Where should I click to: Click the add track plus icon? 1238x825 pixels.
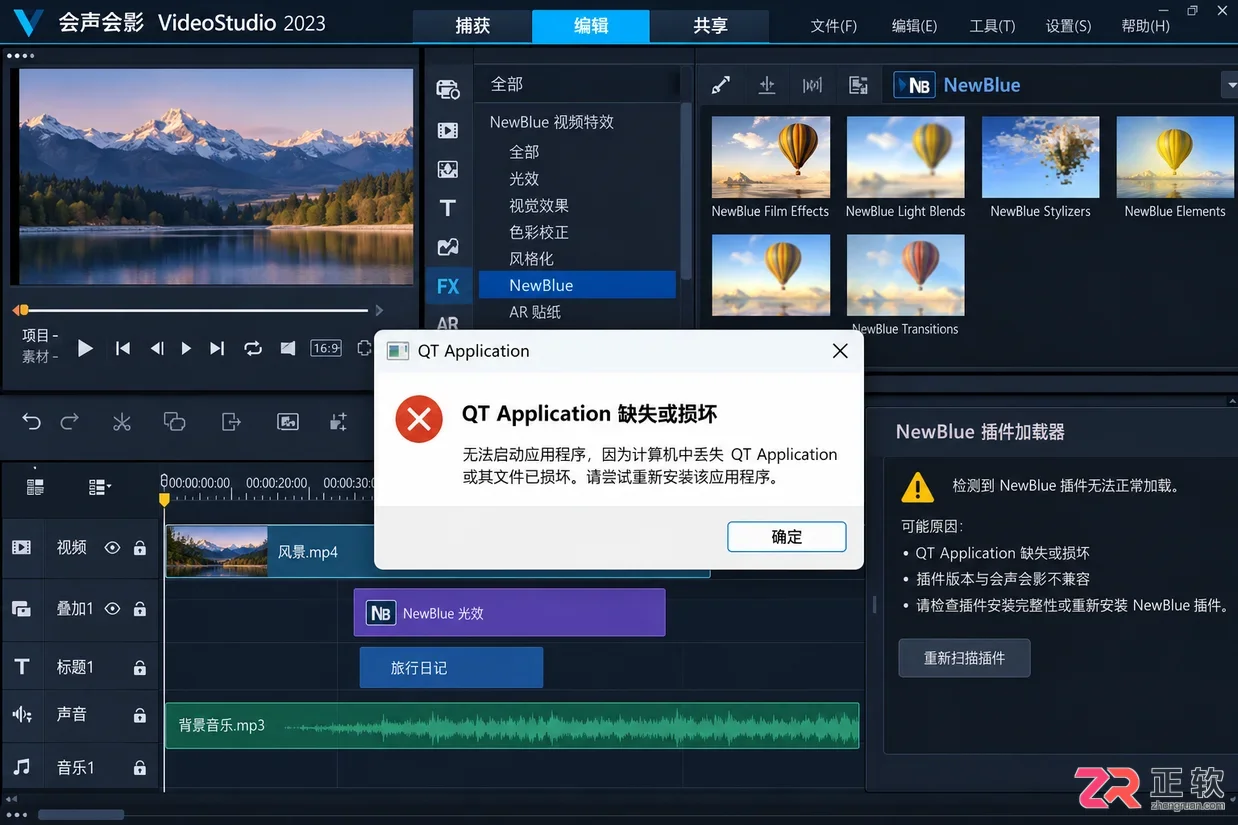(x=338, y=422)
